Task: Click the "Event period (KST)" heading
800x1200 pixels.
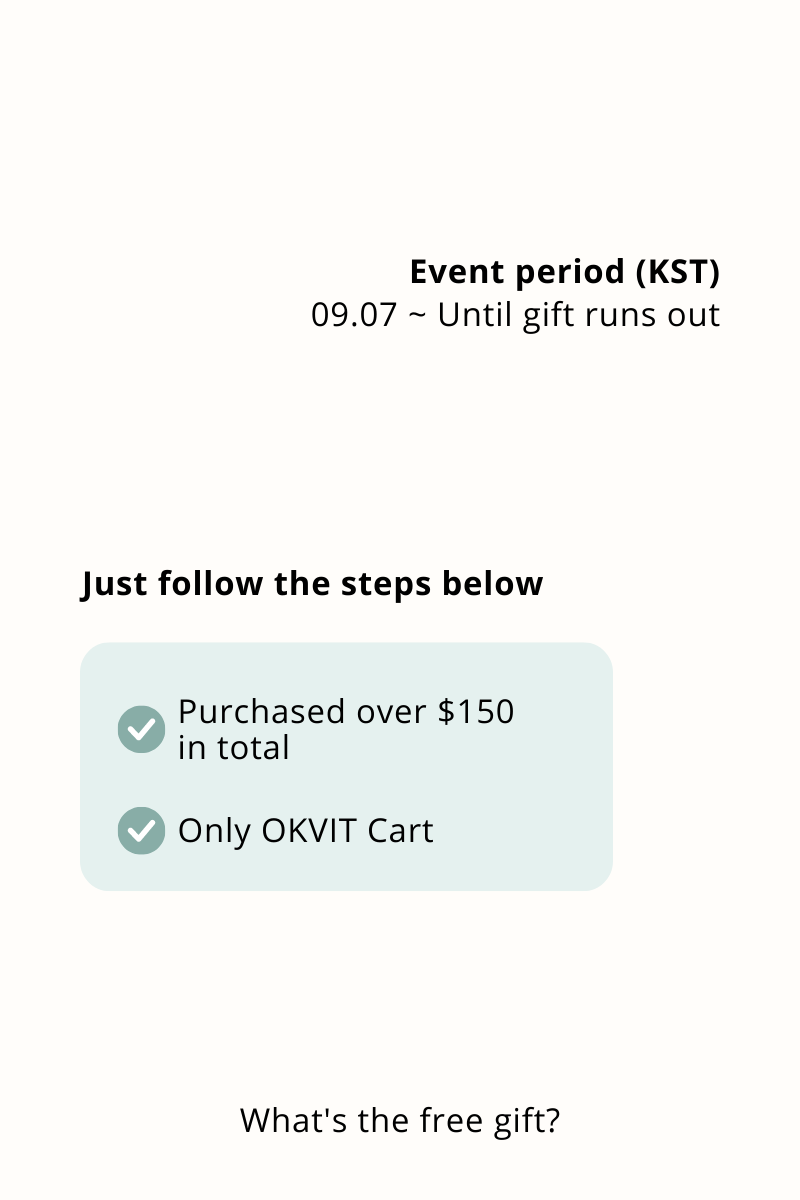Action: coord(564,272)
